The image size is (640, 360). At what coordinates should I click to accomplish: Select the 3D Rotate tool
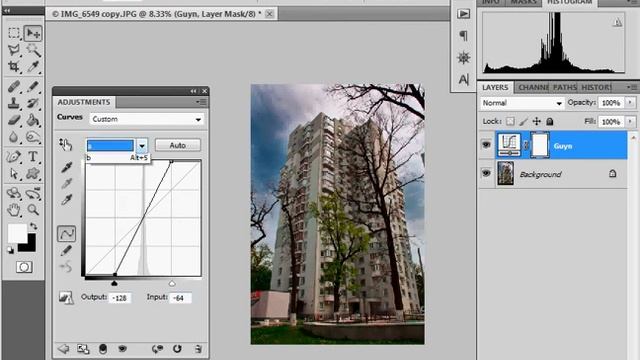(14, 193)
